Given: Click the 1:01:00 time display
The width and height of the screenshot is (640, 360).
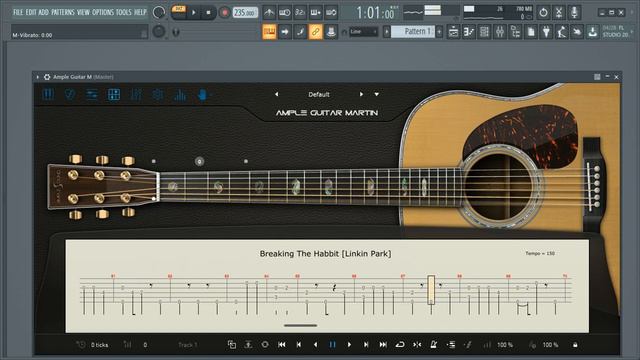Looking at the screenshot, I should (376, 13).
